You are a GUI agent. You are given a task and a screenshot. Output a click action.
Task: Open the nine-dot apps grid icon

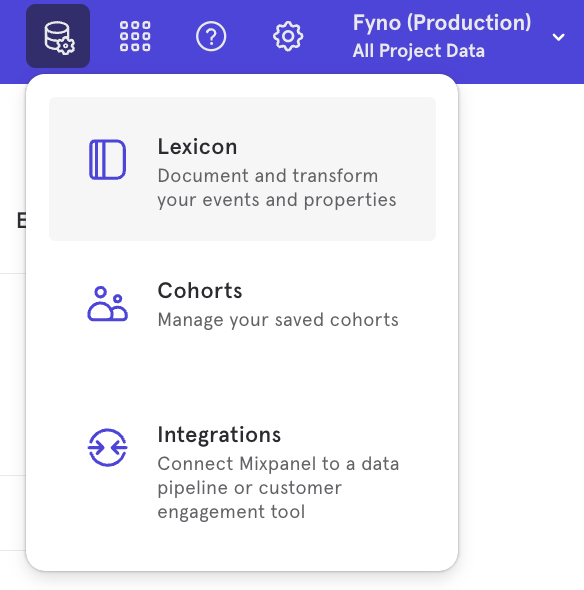pos(135,36)
